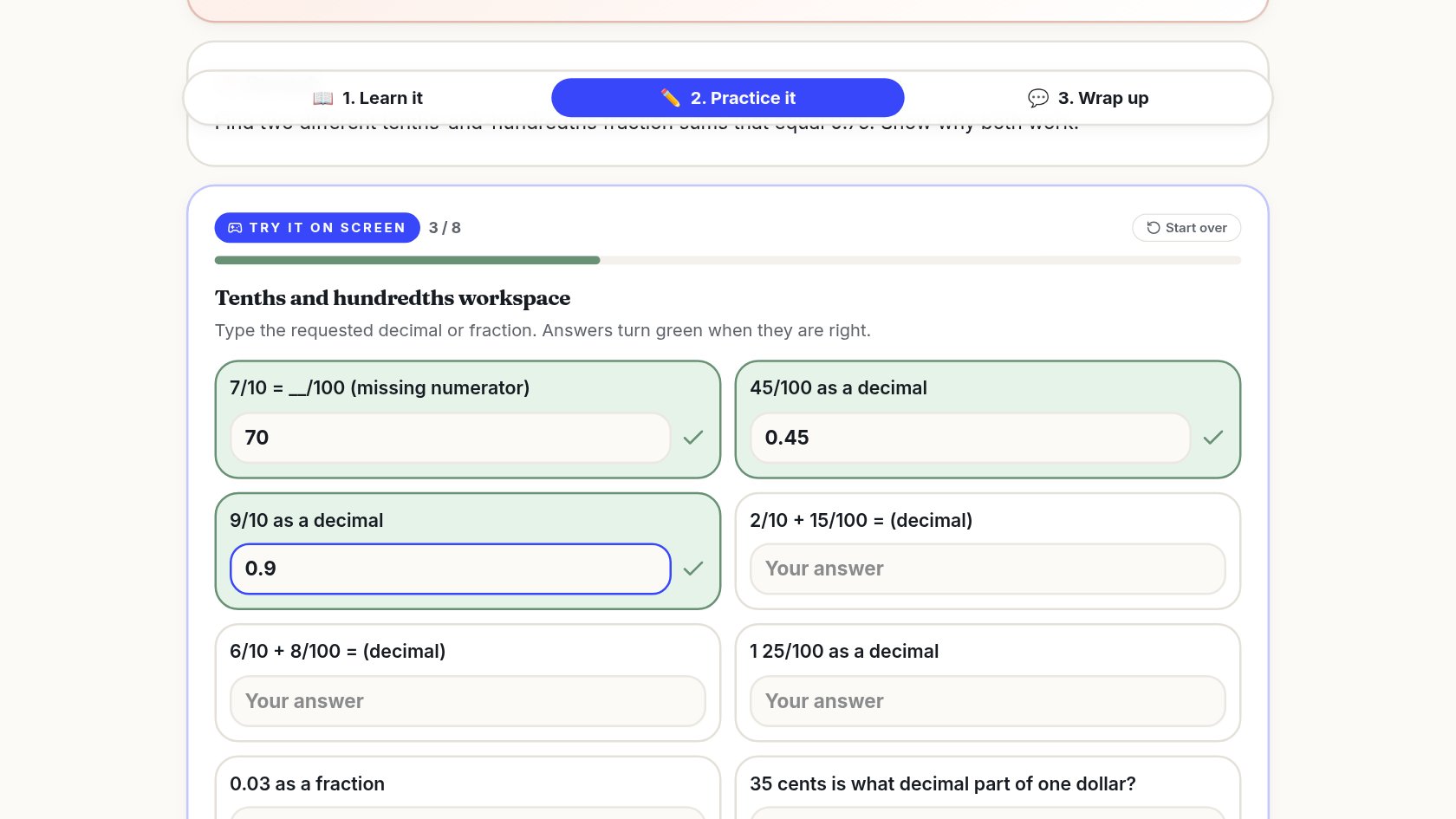Click the pencil icon on Practice it tab

tap(671, 98)
